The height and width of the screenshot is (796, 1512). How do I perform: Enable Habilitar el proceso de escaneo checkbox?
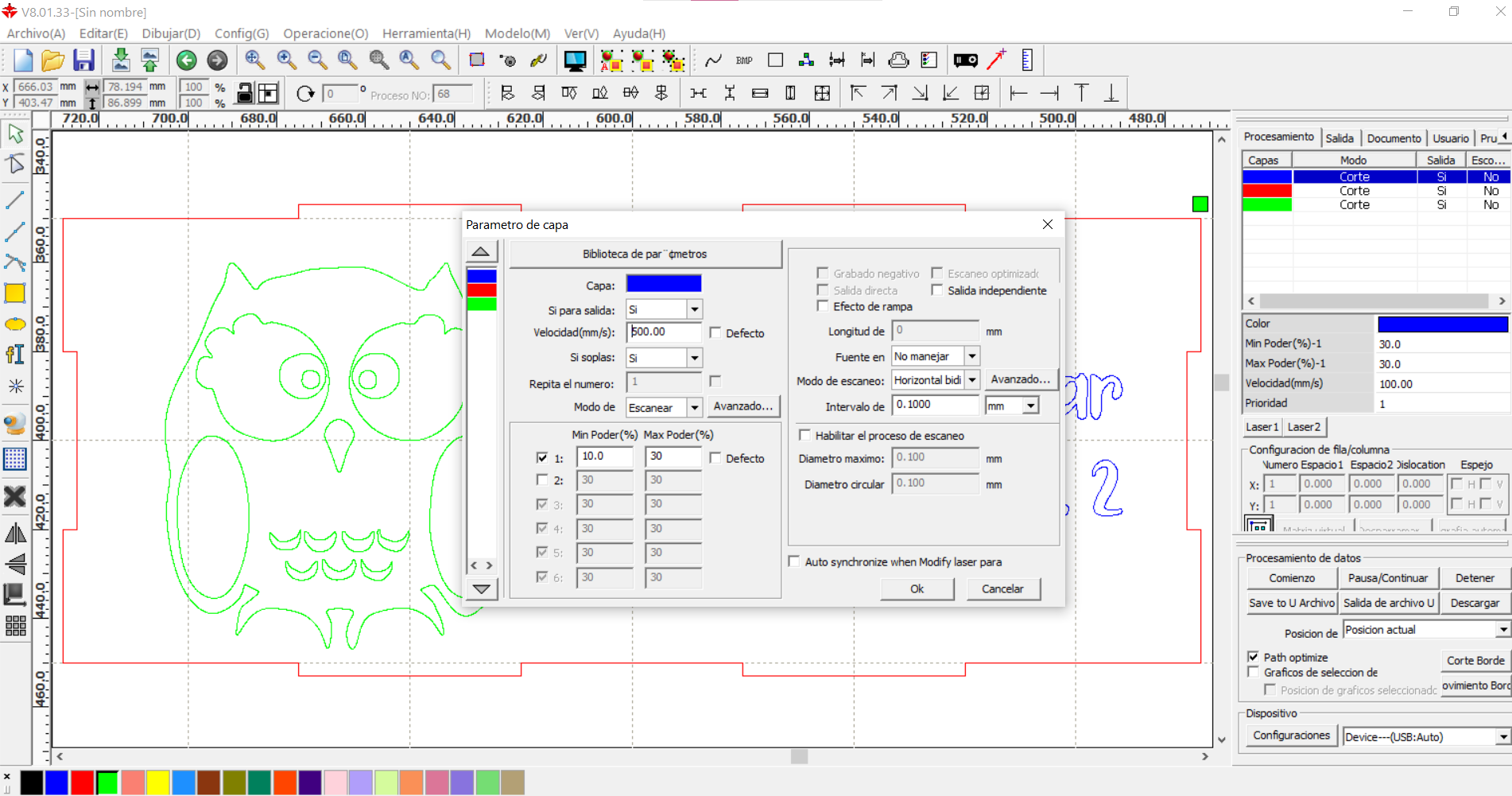click(x=804, y=435)
